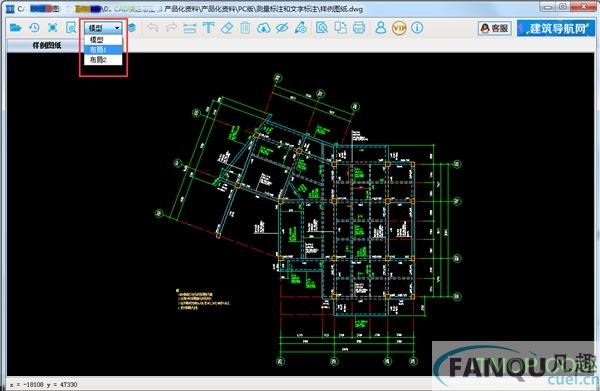Open the layers stack icon
The image size is (600, 391).
(x=132, y=28)
